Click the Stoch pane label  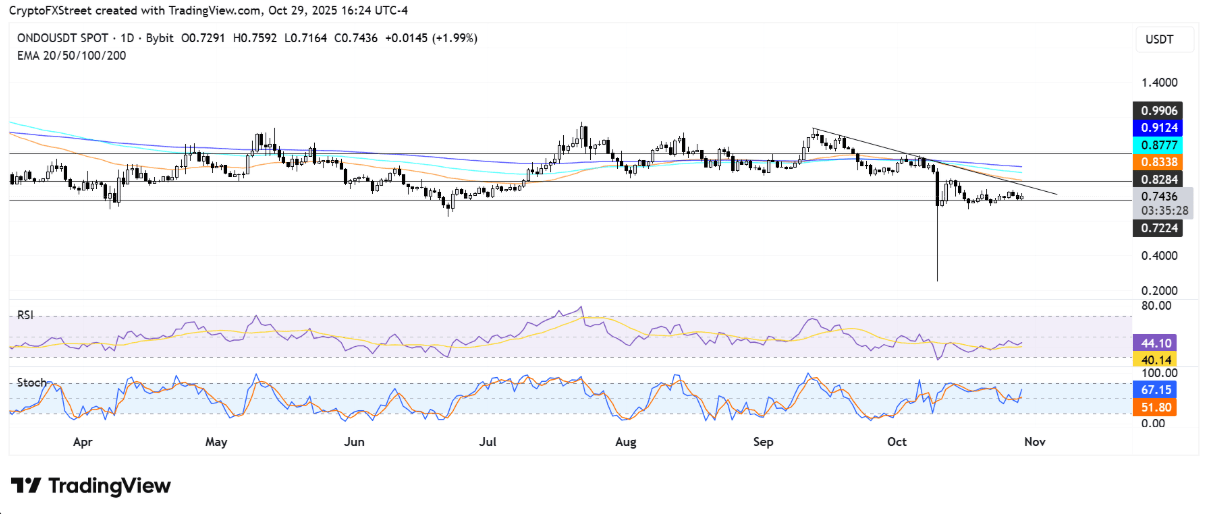[31, 382]
